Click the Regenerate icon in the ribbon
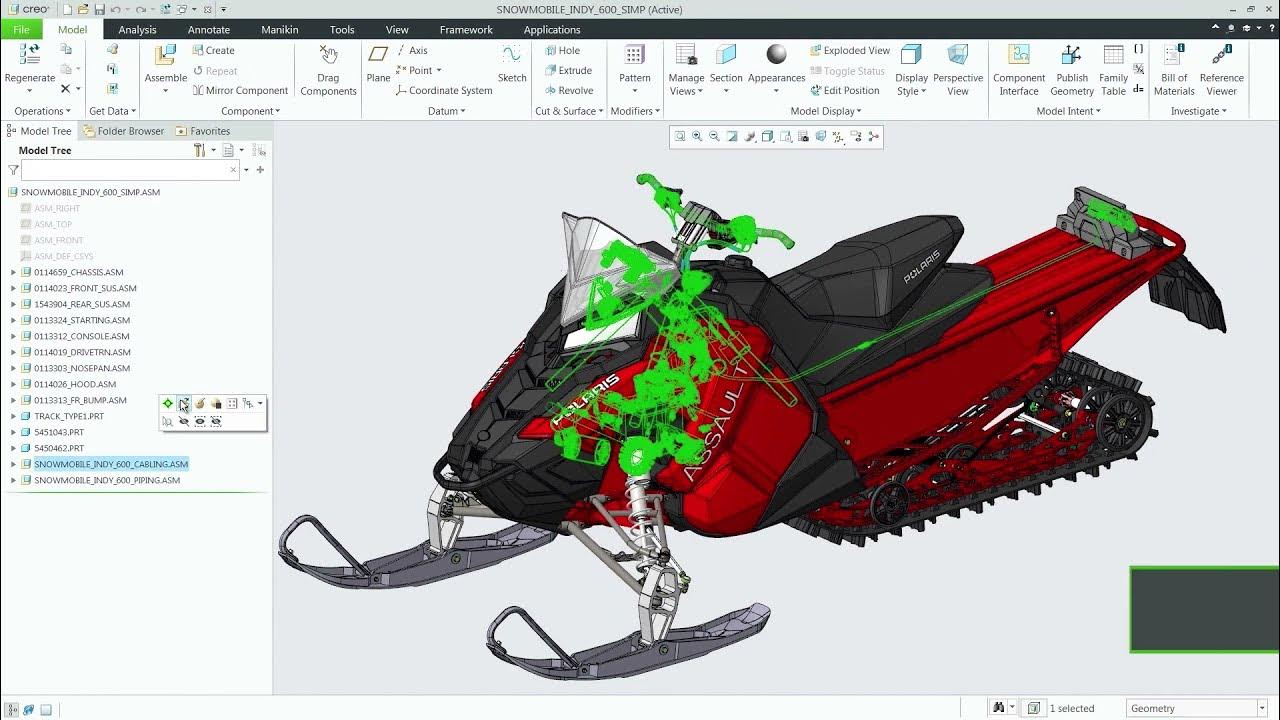The width and height of the screenshot is (1280, 720). click(x=29, y=55)
